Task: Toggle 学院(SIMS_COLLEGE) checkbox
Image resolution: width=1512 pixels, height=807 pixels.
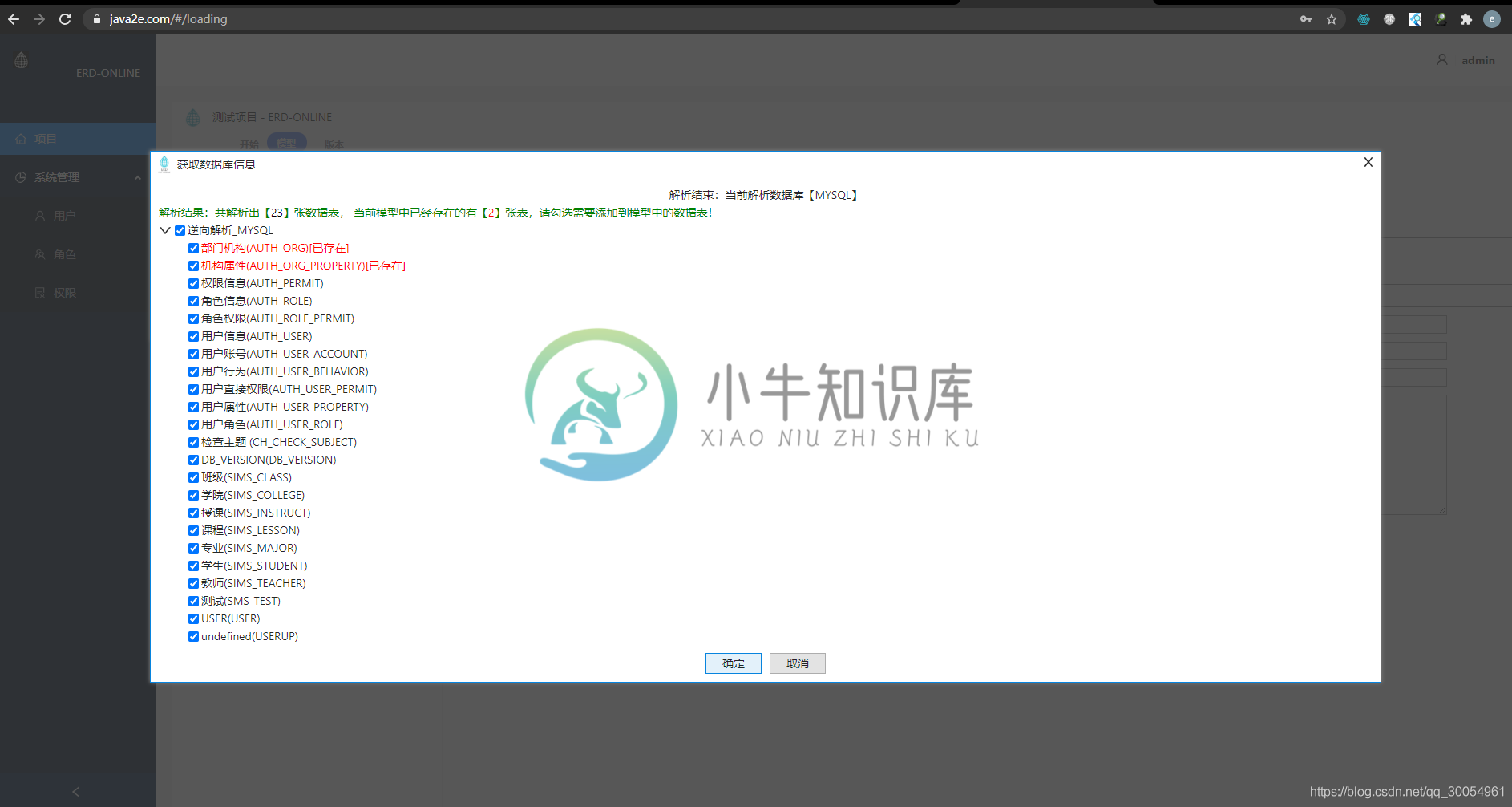Action: coord(193,495)
